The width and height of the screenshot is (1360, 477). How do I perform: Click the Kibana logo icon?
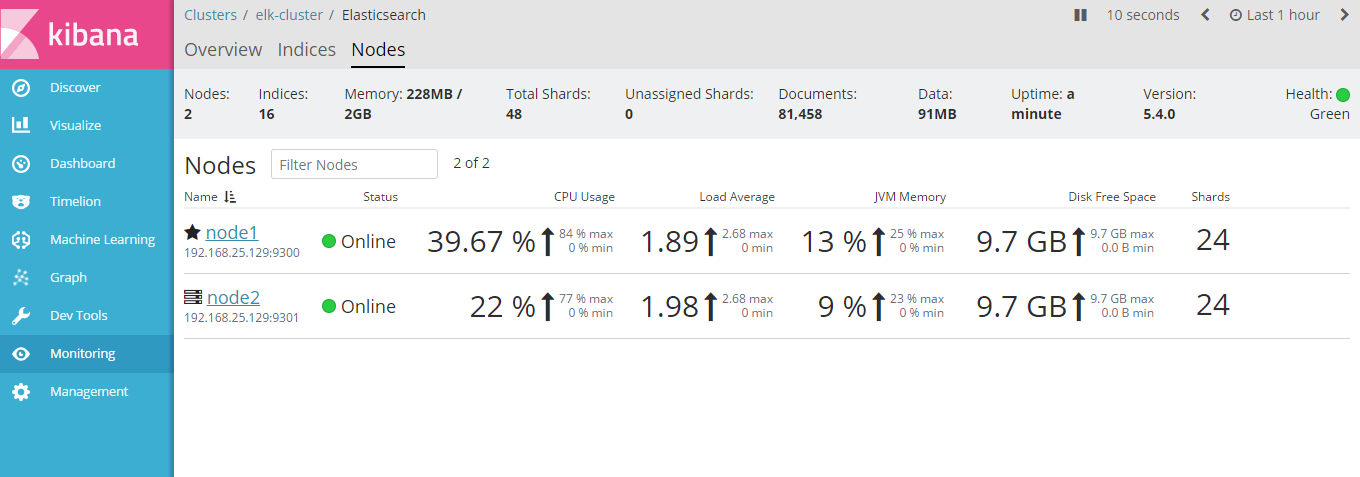(x=22, y=35)
